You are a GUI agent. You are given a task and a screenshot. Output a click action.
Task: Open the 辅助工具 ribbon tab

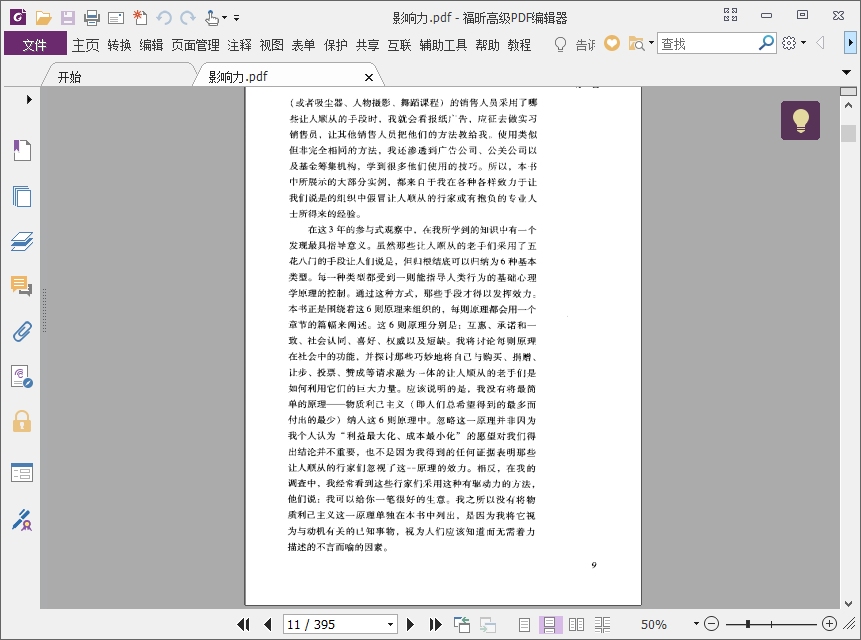point(443,44)
